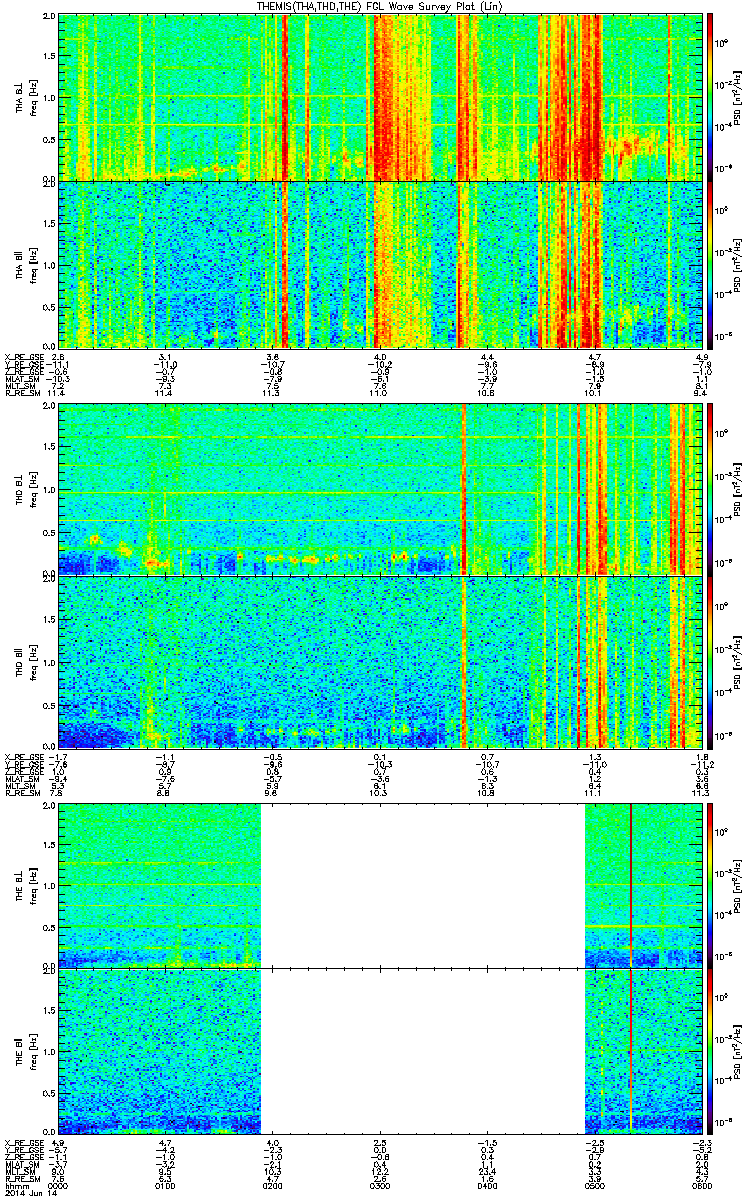Select the THA B⊥ spectrogram panel
The width and height of the screenshot is (750, 1200).
tap(380, 96)
